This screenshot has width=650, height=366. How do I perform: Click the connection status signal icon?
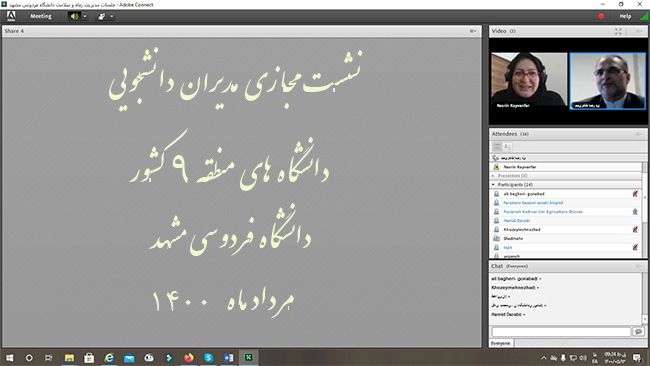tap(644, 16)
